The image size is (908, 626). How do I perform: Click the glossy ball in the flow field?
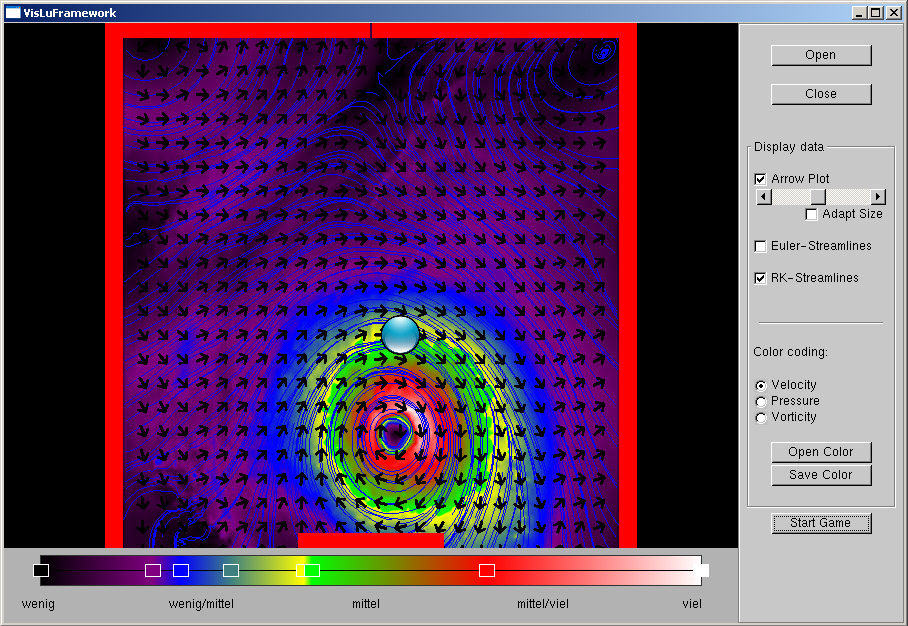[401, 334]
